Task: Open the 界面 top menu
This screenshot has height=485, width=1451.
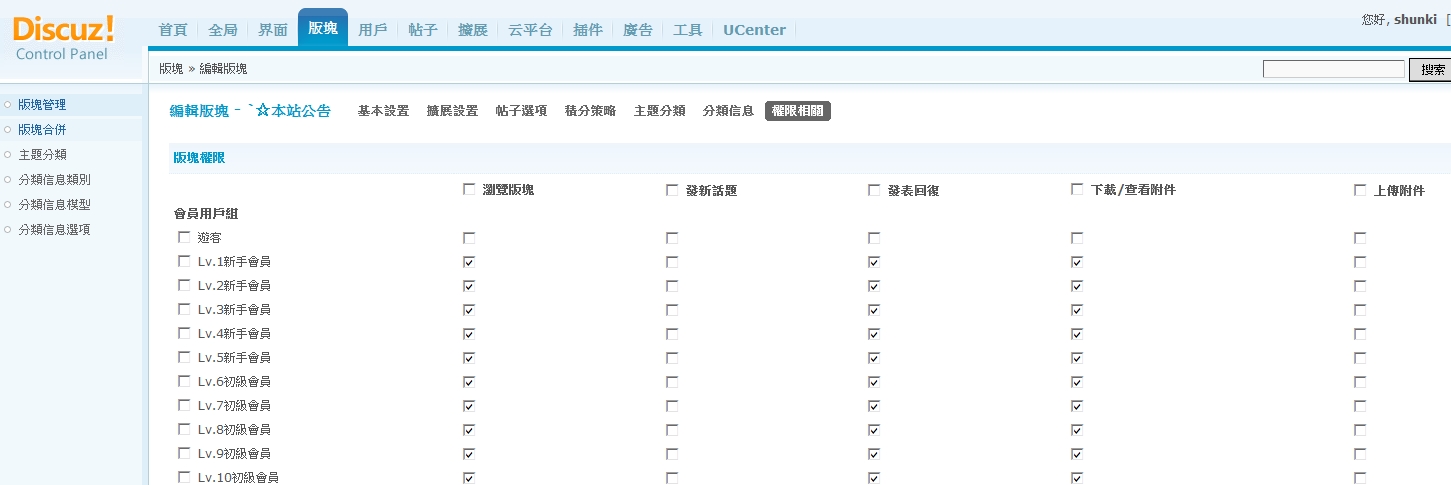Action: click(x=273, y=30)
